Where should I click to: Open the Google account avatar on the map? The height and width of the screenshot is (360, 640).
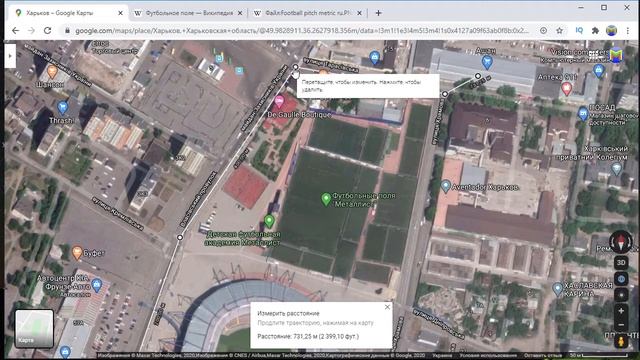(x=616, y=55)
